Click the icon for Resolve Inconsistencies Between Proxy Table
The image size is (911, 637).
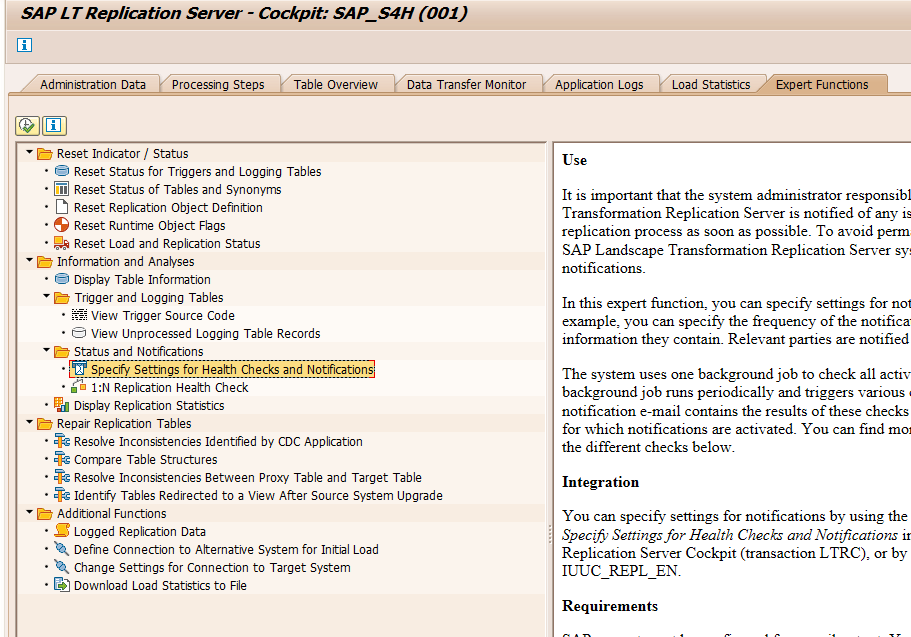(62, 477)
